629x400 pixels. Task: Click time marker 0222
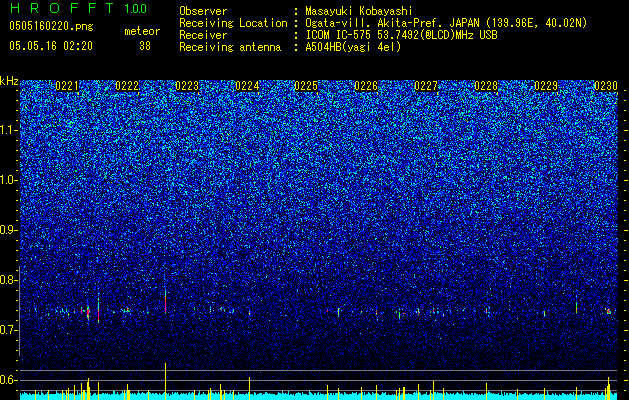[127, 86]
